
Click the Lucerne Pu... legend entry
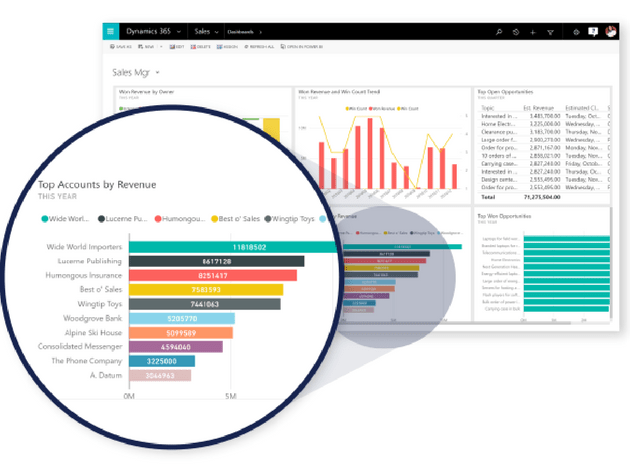coord(123,219)
